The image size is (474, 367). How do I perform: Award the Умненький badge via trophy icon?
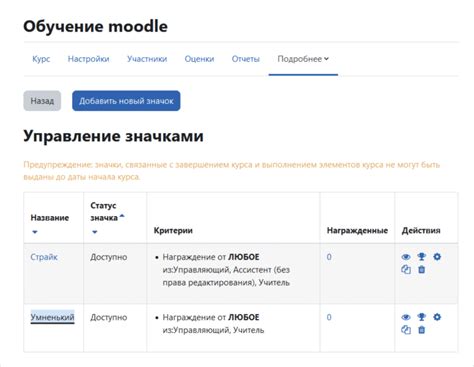421,317
